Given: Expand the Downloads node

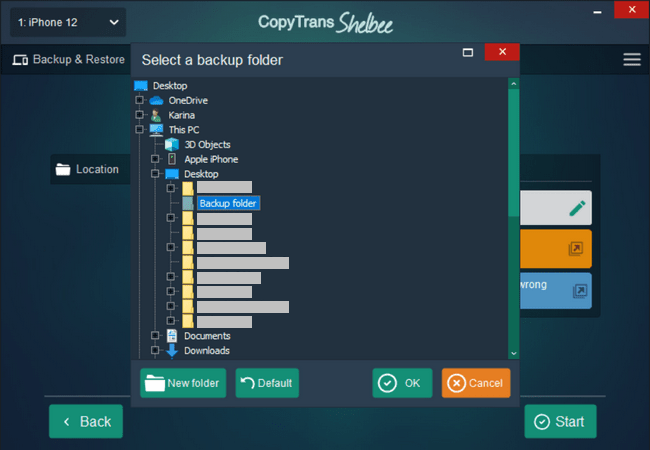Looking at the screenshot, I should click(155, 350).
